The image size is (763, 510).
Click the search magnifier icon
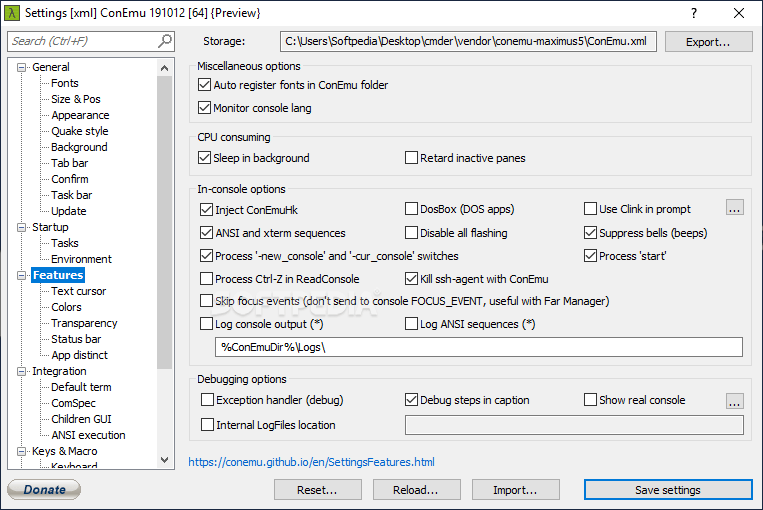click(x=165, y=41)
